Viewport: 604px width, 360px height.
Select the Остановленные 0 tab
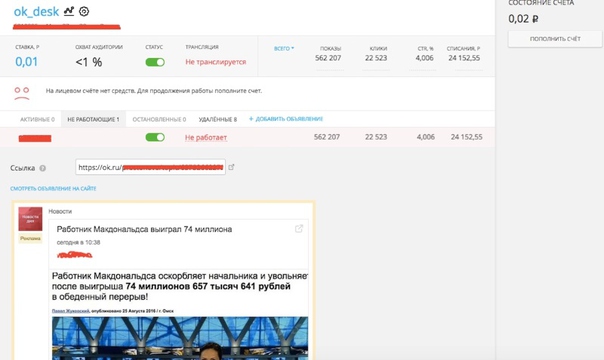(x=159, y=119)
